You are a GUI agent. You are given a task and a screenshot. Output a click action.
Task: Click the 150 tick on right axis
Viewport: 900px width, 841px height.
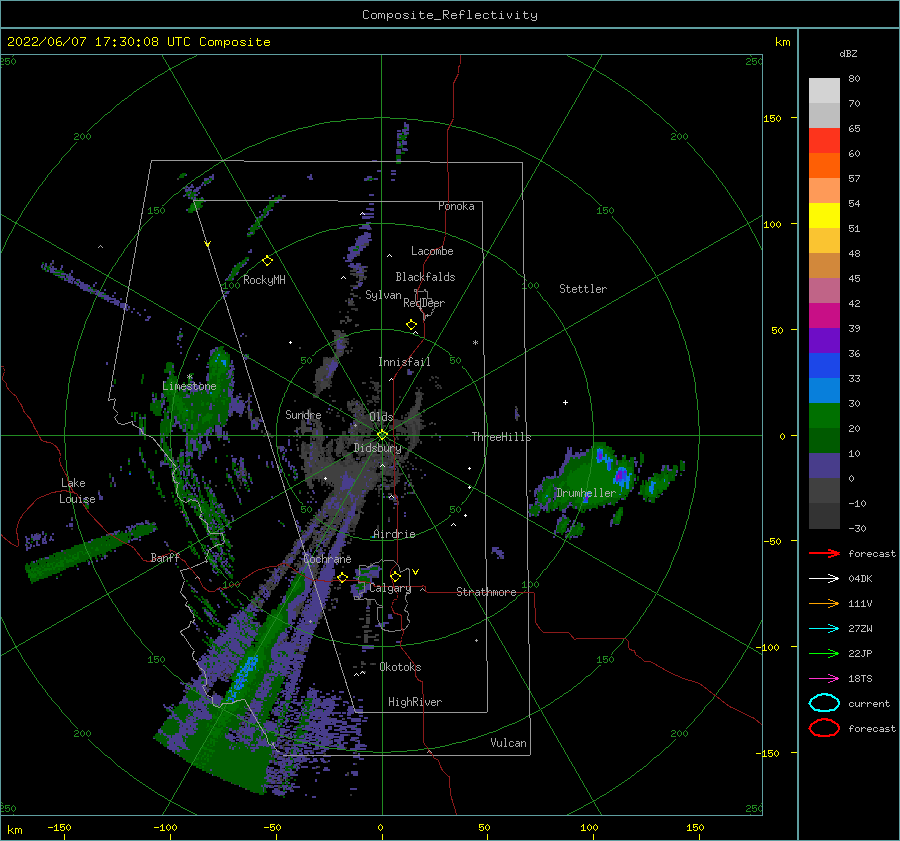(x=772, y=118)
